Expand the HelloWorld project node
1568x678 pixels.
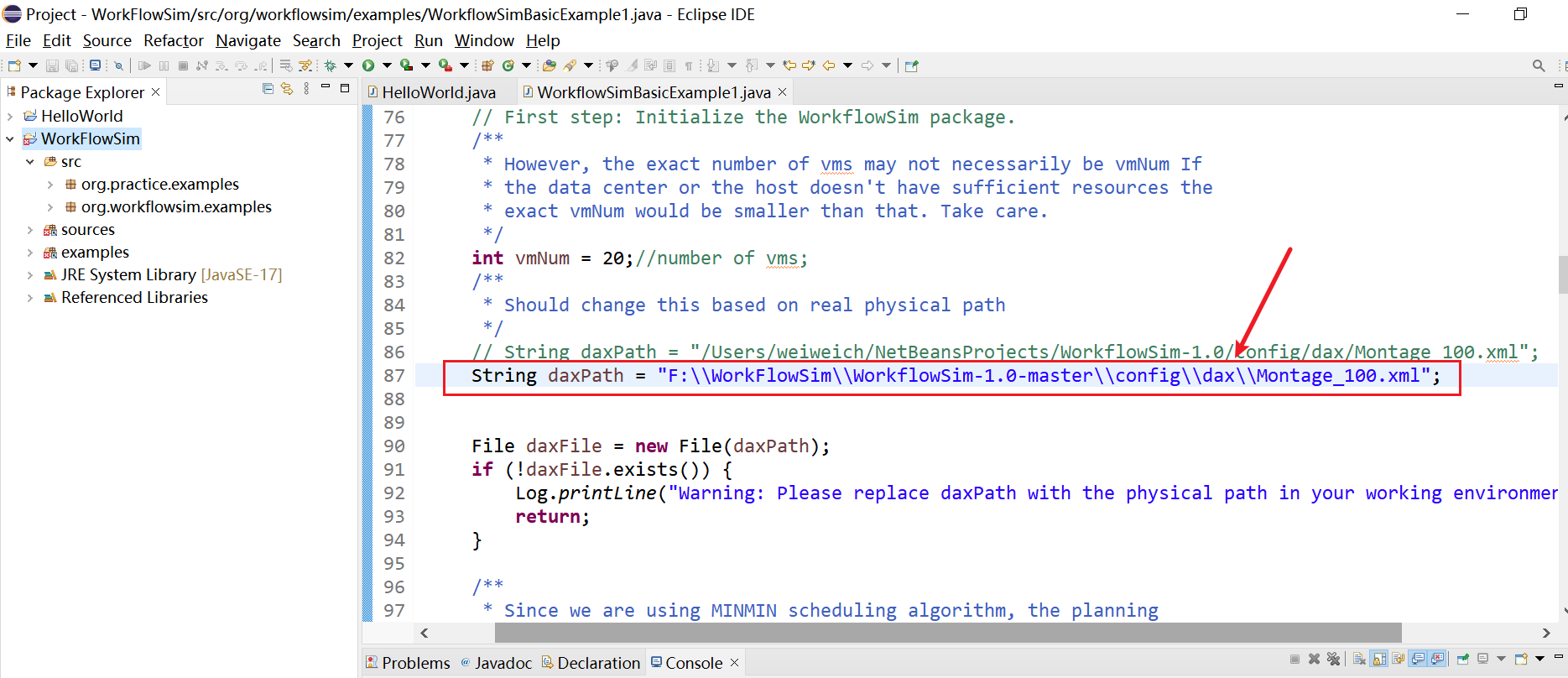[x=10, y=116]
